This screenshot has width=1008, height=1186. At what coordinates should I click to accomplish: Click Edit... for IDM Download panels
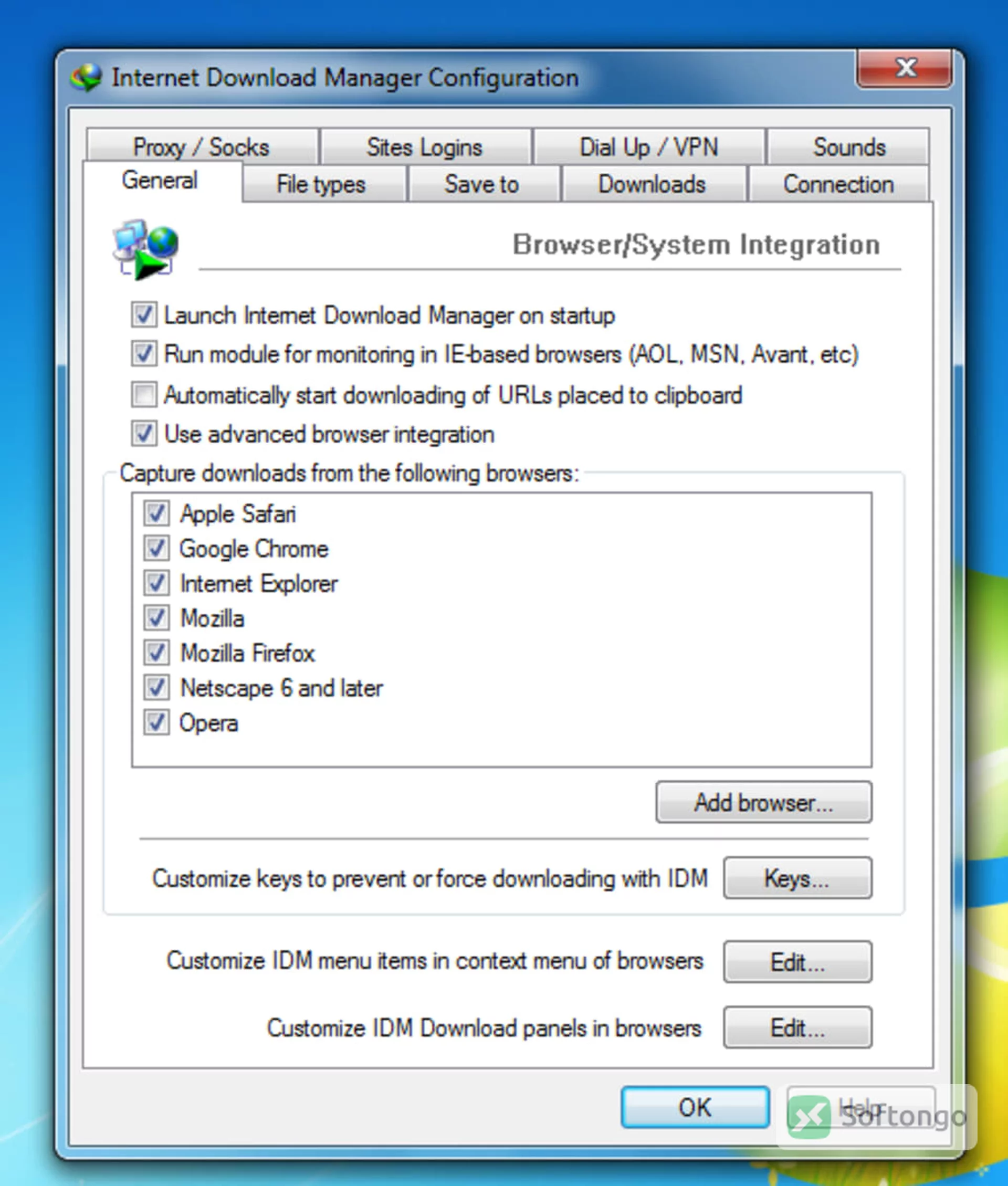797,1027
